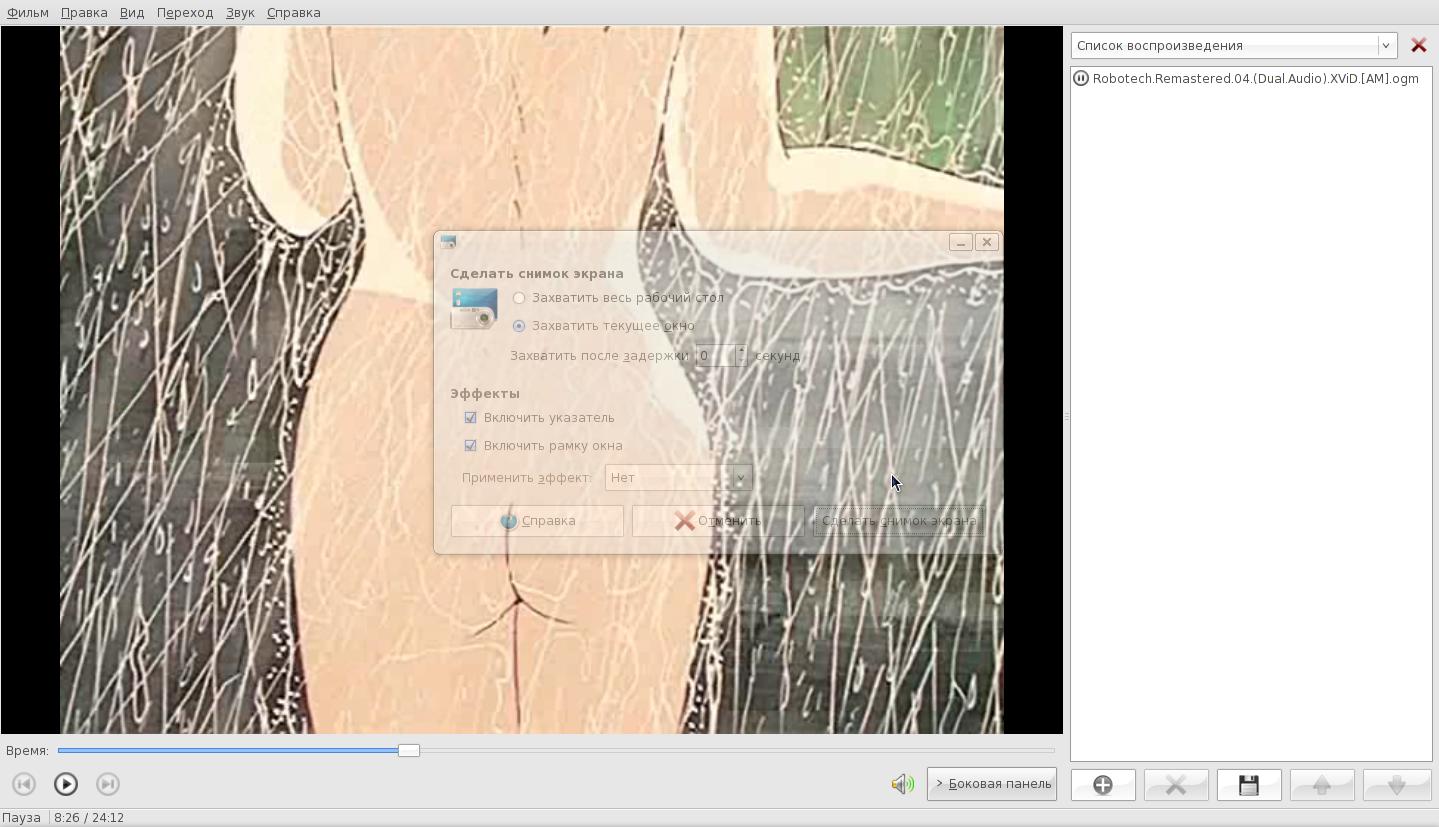Close the playlist sidebar with the red X
The width and height of the screenshot is (1439, 827).
pyautogui.click(x=1418, y=46)
